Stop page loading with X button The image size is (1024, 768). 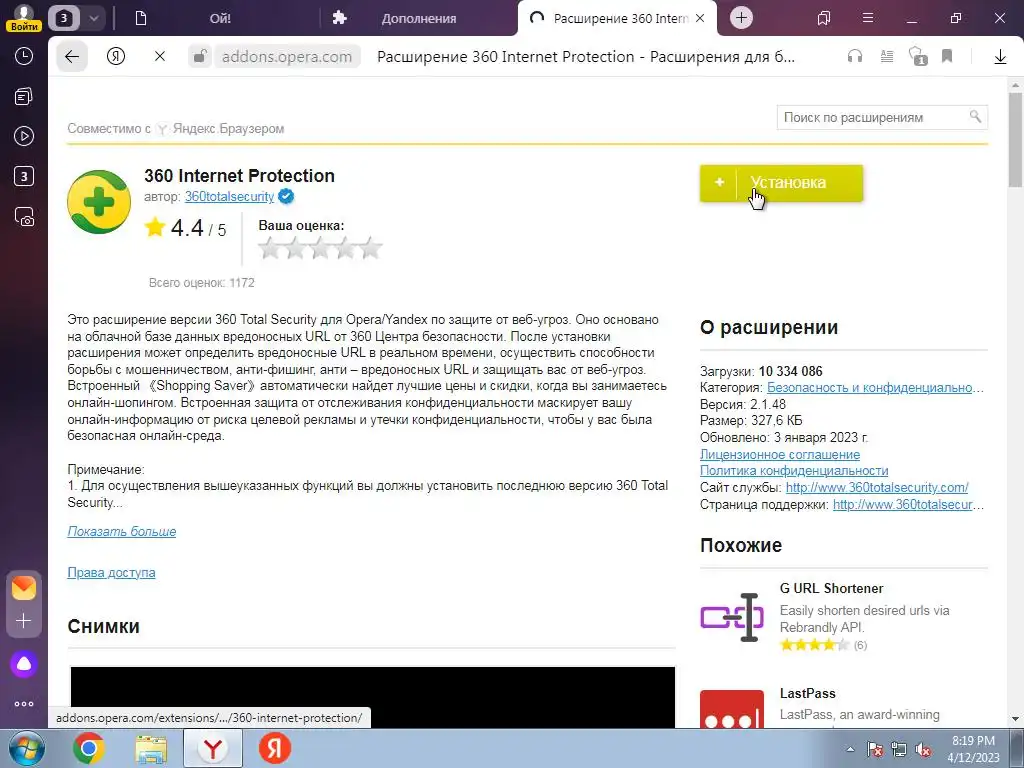click(x=159, y=57)
